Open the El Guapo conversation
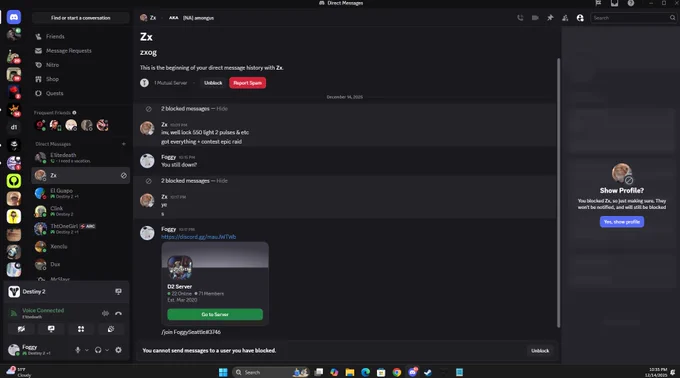The image size is (680, 378). point(81,193)
